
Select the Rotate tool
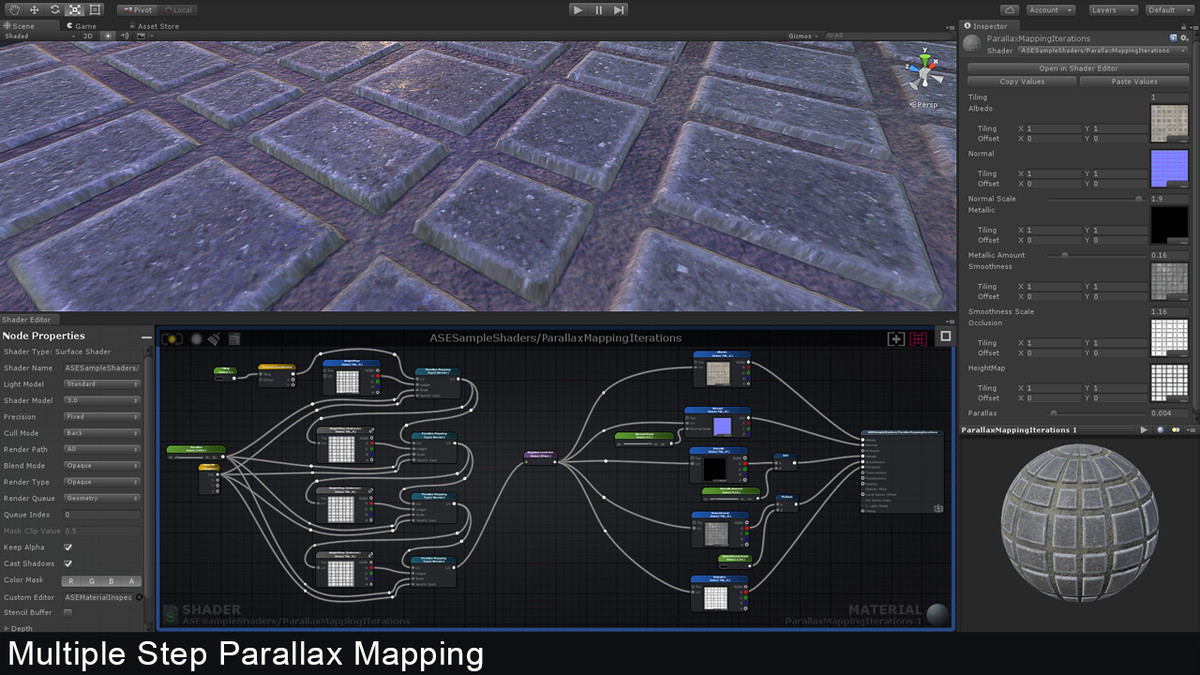pyautogui.click(x=55, y=9)
